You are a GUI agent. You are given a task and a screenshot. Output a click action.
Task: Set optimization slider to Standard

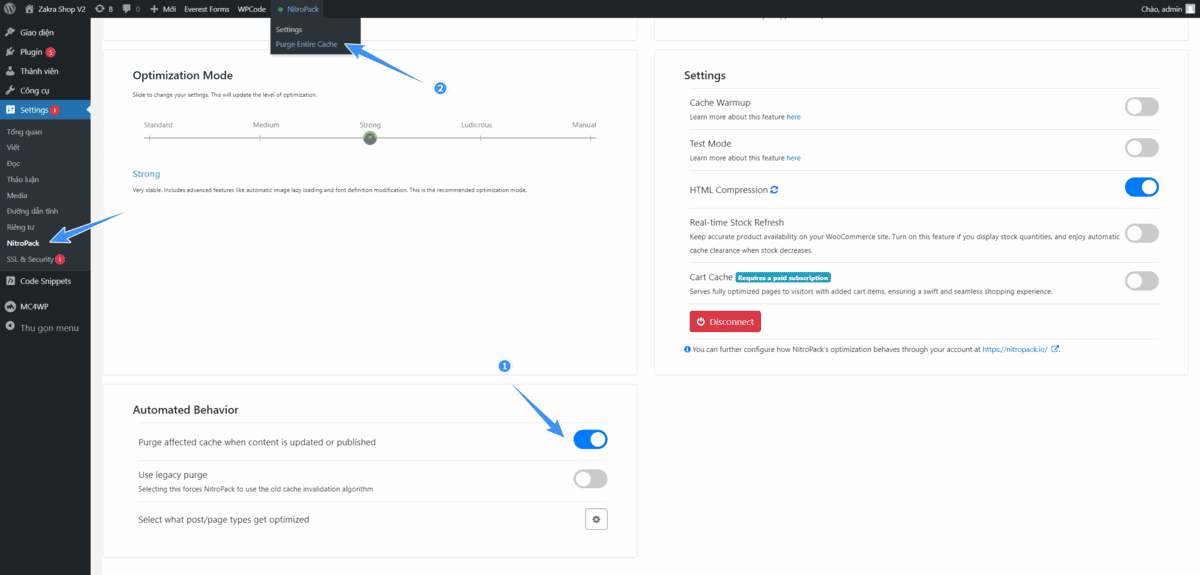pyautogui.click(x=148, y=138)
